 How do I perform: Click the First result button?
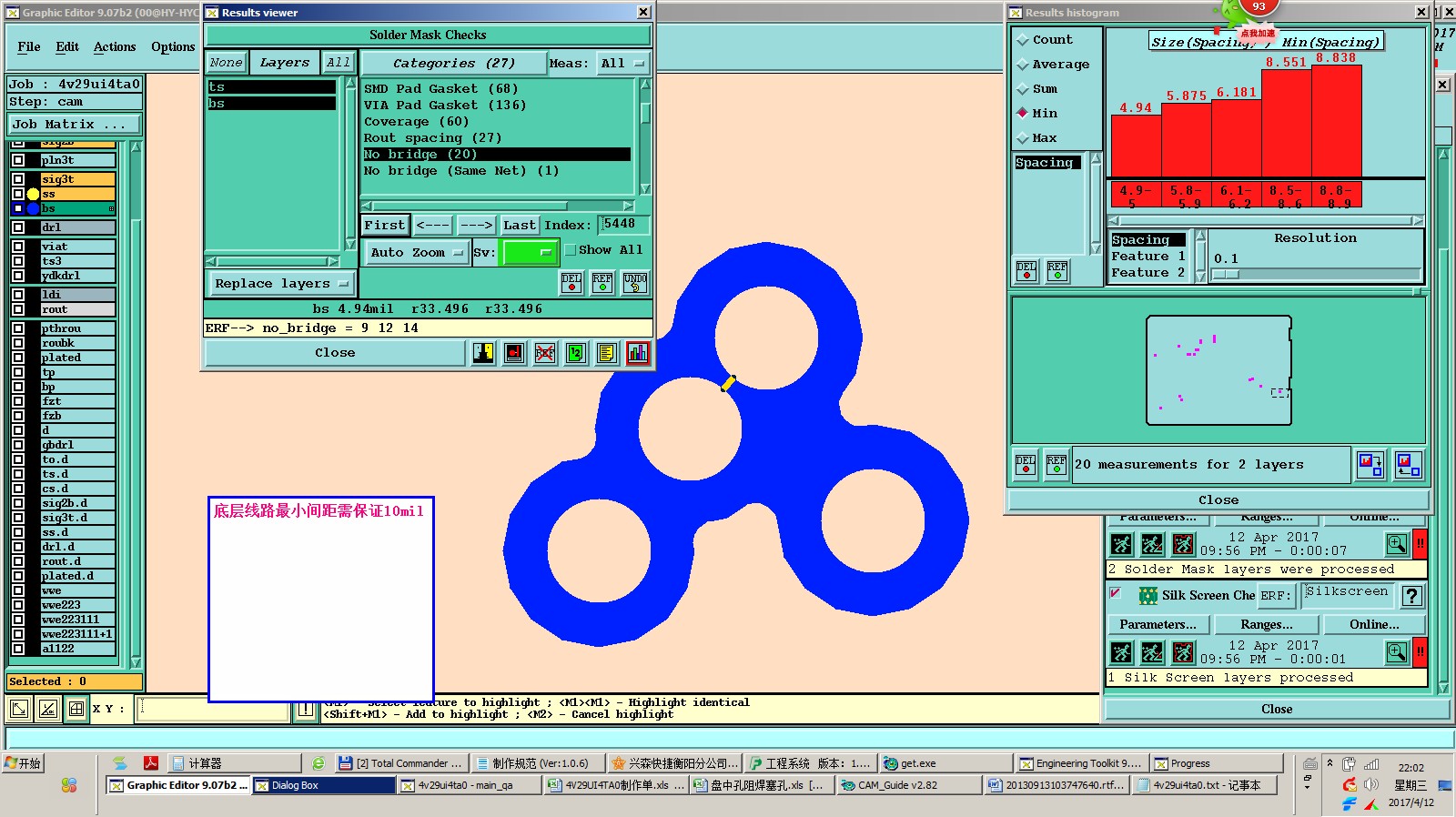click(385, 226)
